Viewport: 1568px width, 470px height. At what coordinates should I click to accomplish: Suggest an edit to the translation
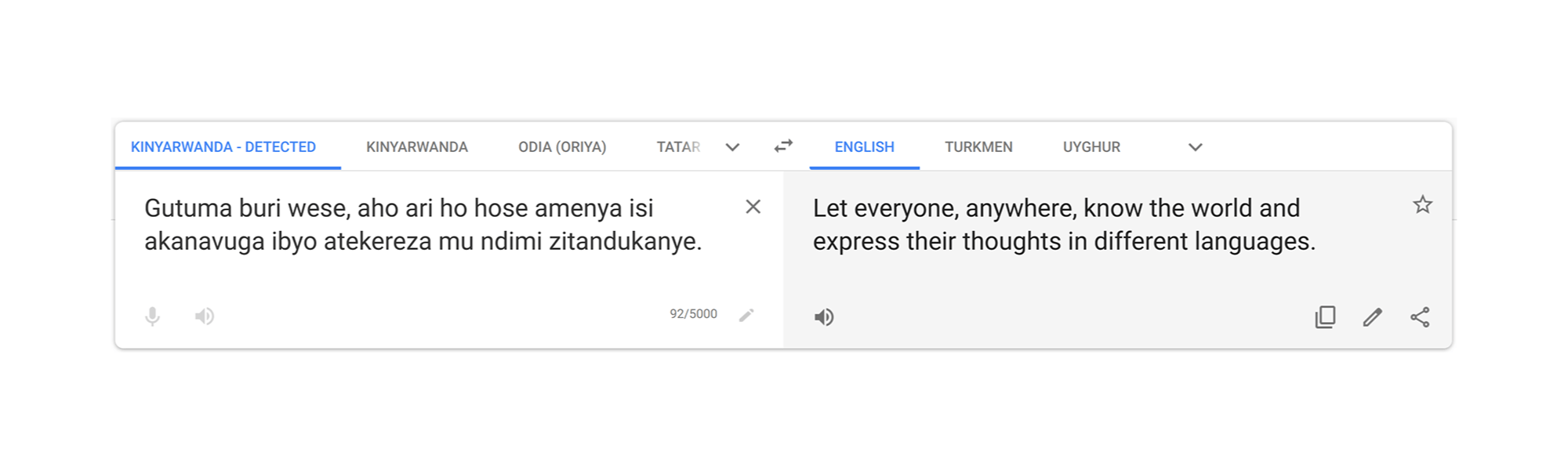1373,316
